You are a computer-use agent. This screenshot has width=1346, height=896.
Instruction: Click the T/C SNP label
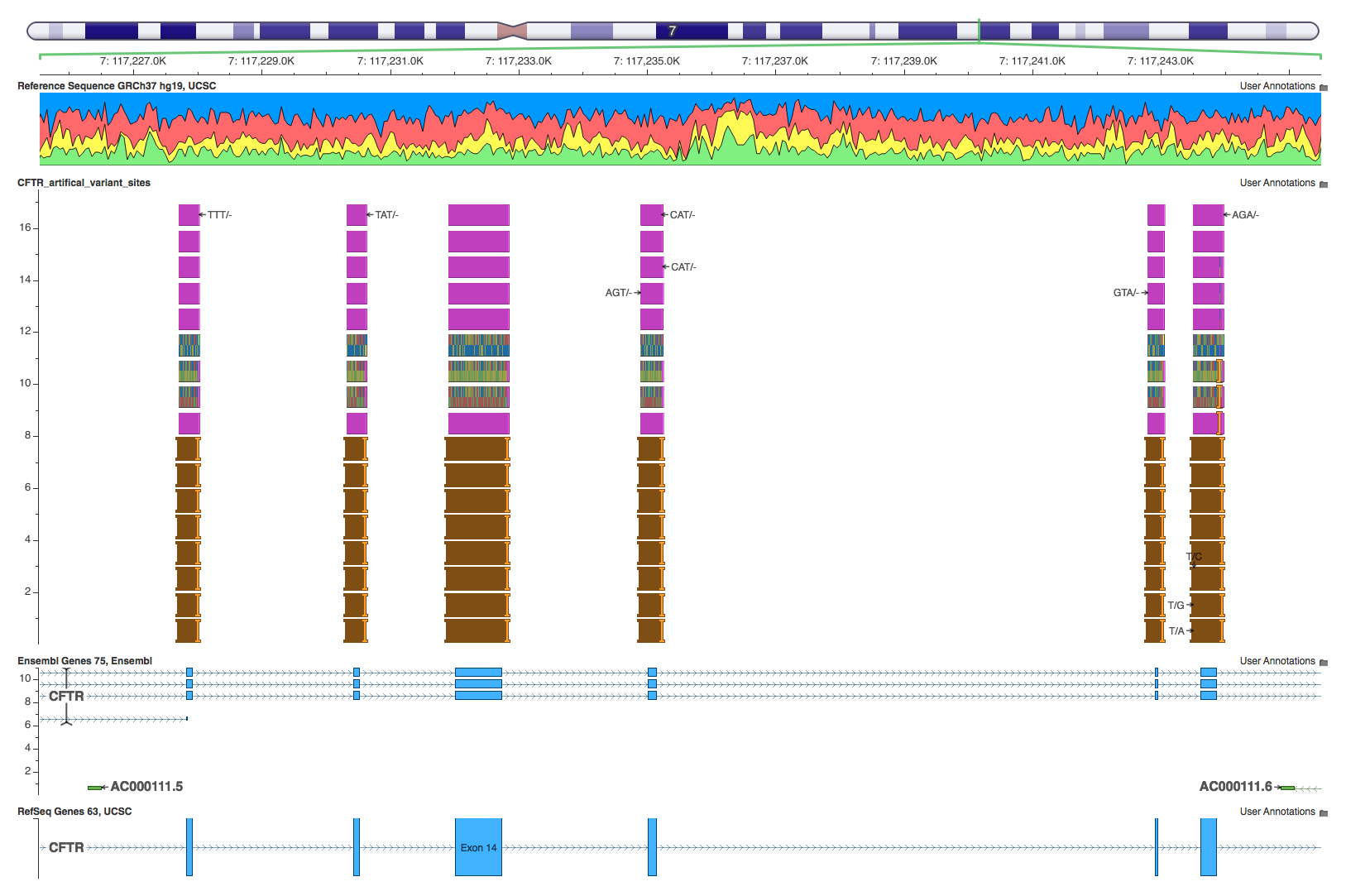click(x=1194, y=557)
